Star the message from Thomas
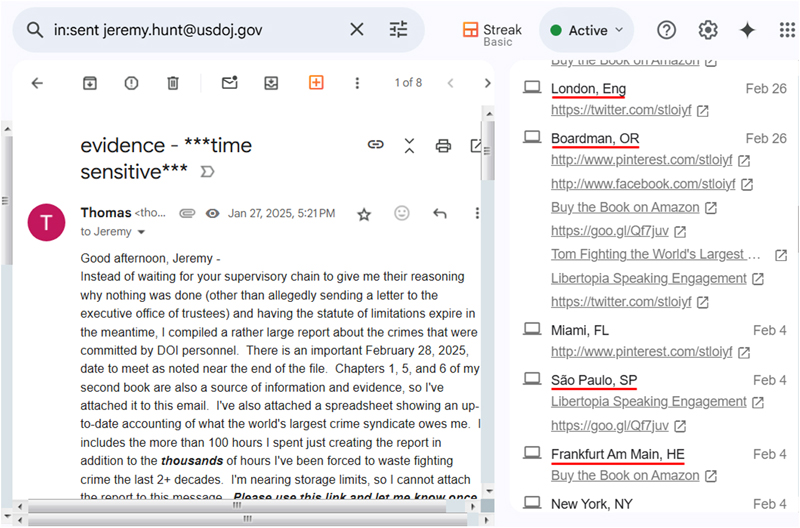The height and width of the screenshot is (528, 800). coord(364,213)
